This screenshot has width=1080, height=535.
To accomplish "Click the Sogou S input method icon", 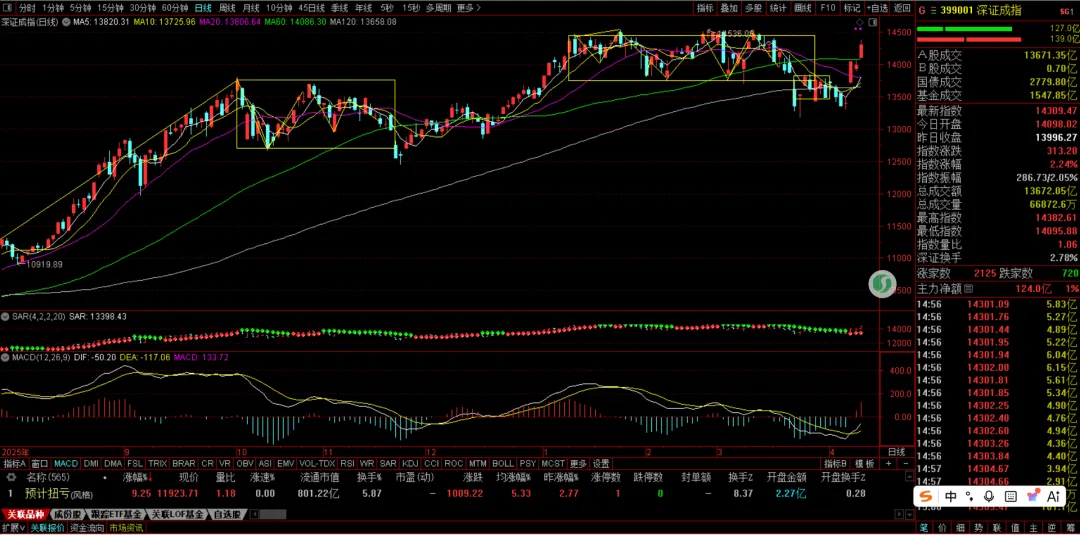I will tap(926, 496).
